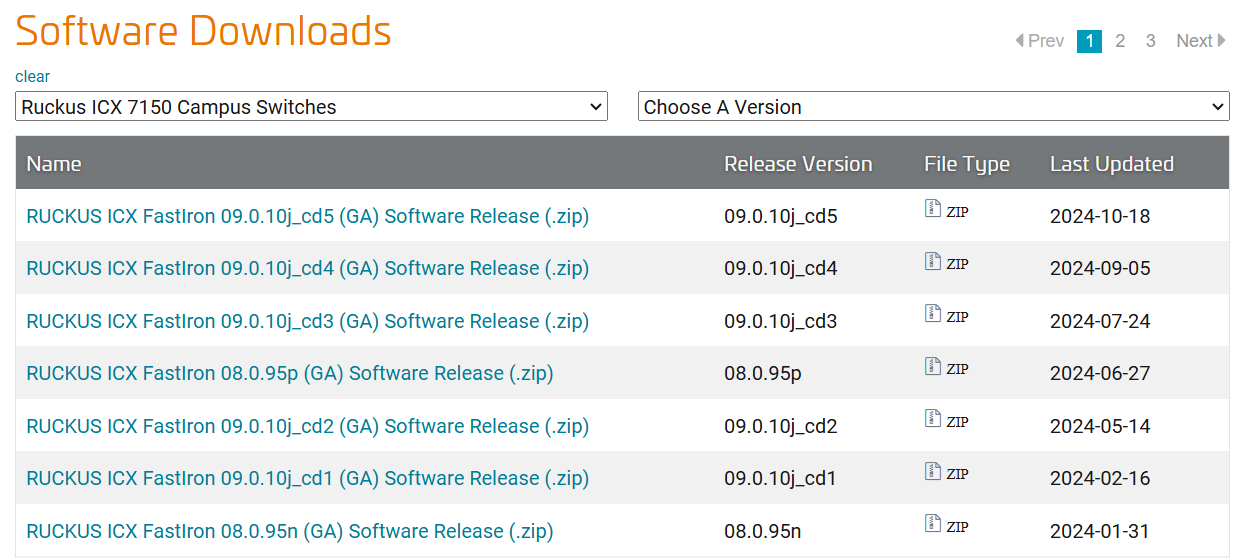The height and width of the screenshot is (558, 1260).
Task: Click date 2024-07-24
Action: pyautogui.click(x=1100, y=321)
